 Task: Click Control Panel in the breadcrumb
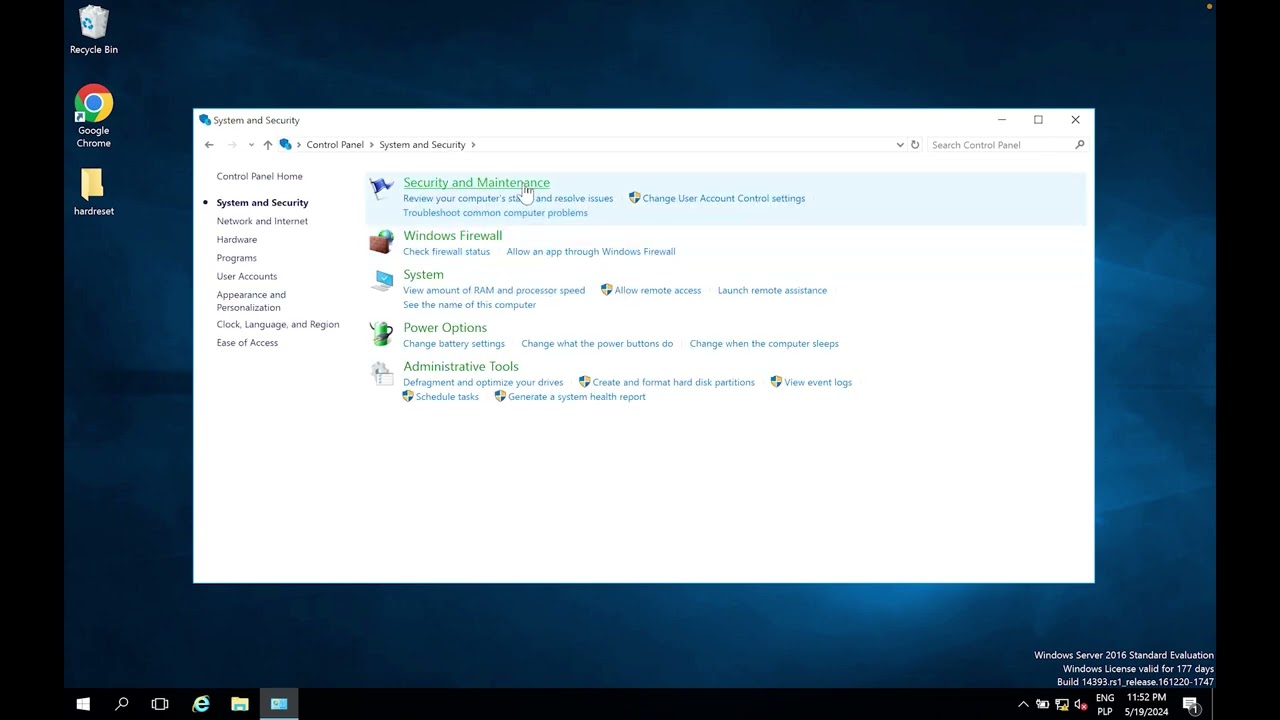[335, 145]
